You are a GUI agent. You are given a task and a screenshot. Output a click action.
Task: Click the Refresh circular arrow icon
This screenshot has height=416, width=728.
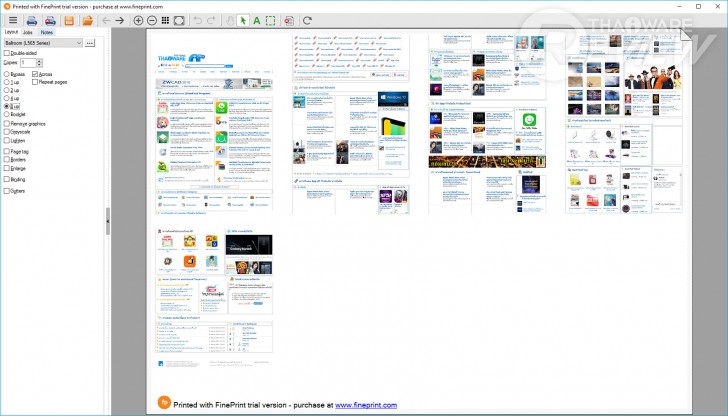[307, 20]
